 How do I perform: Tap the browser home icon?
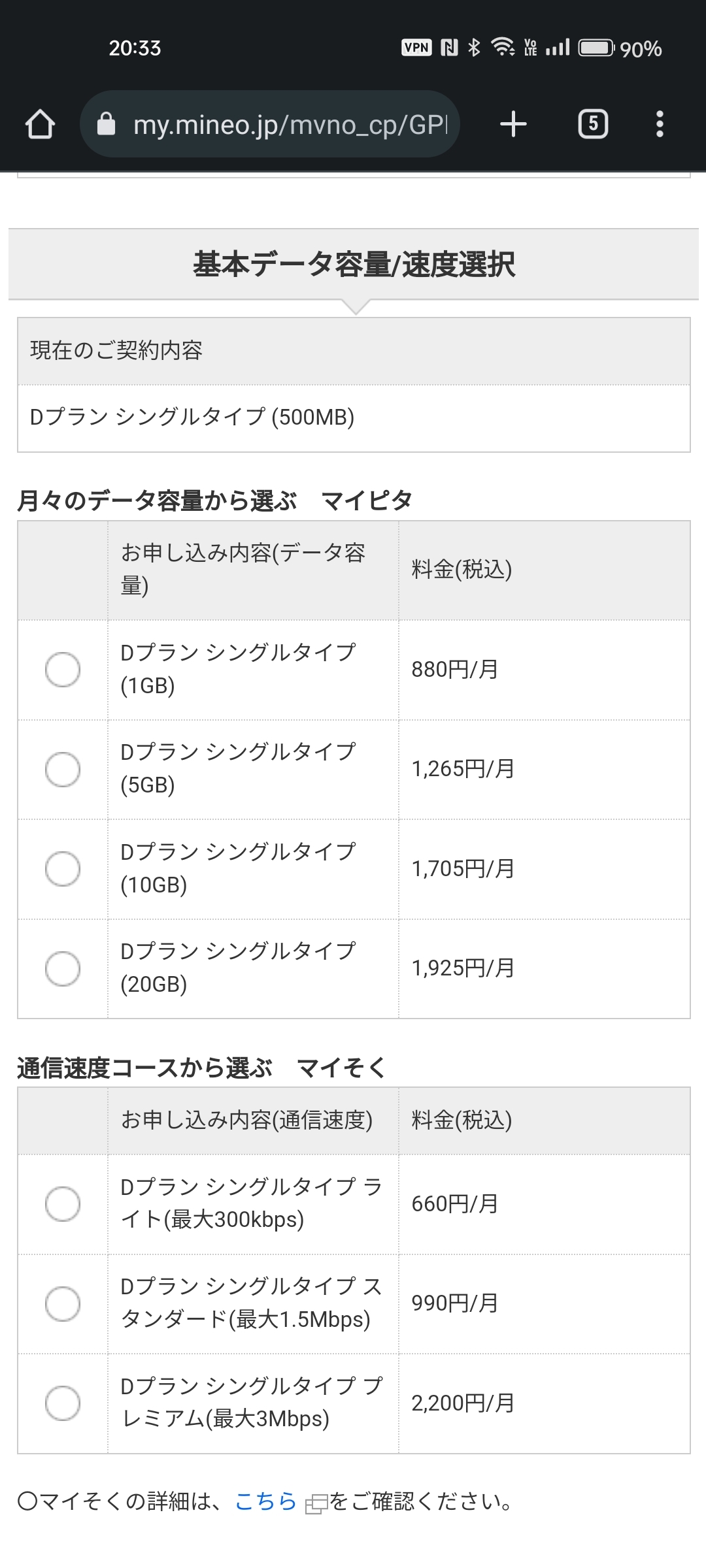click(40, 124)
